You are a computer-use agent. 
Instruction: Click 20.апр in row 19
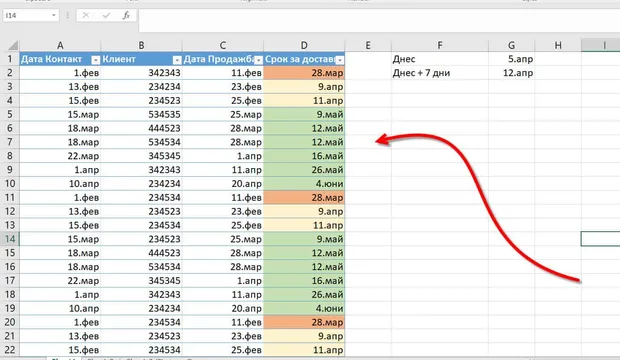[x=223, y=308]
